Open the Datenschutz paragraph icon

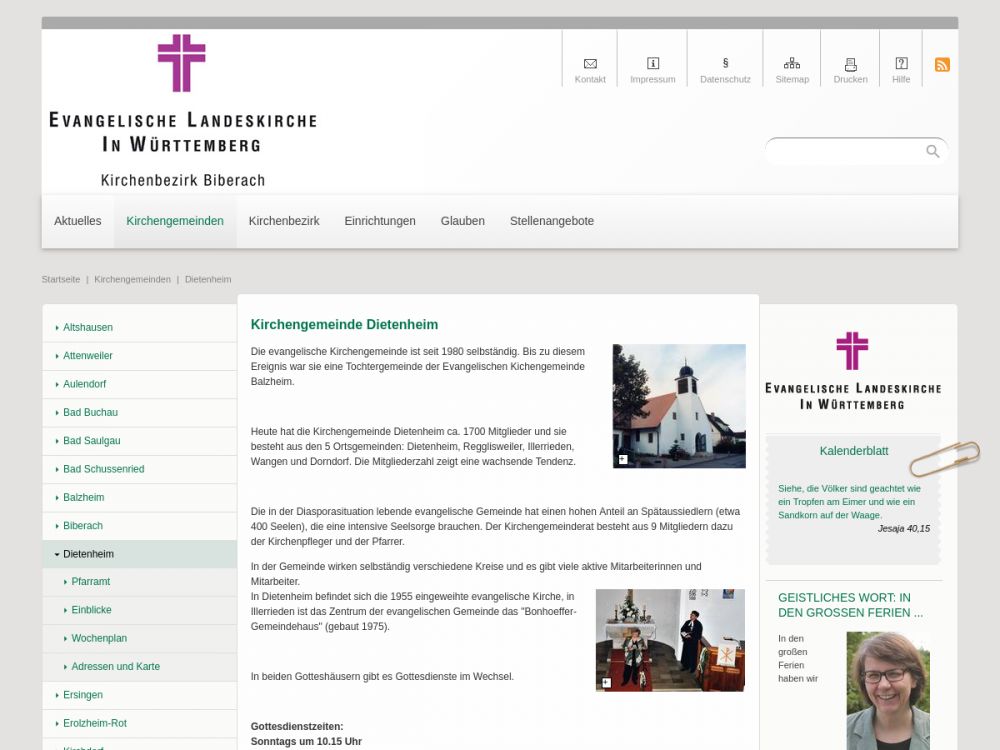(725, 64)
